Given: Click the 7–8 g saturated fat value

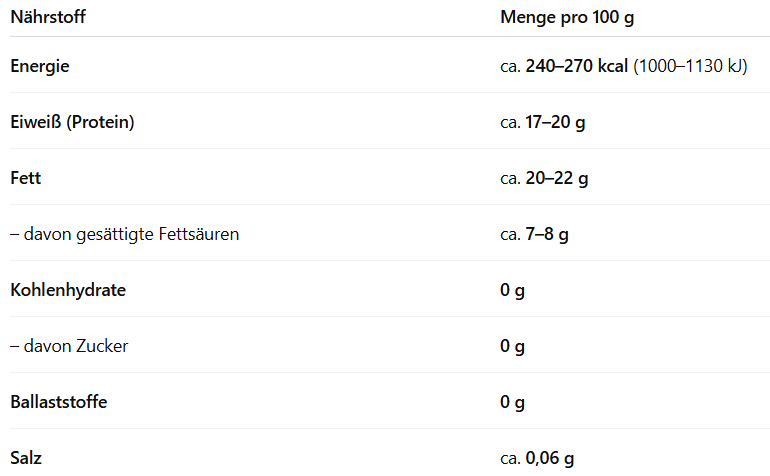Looking at the screenshot, I should tap(547, 234).
